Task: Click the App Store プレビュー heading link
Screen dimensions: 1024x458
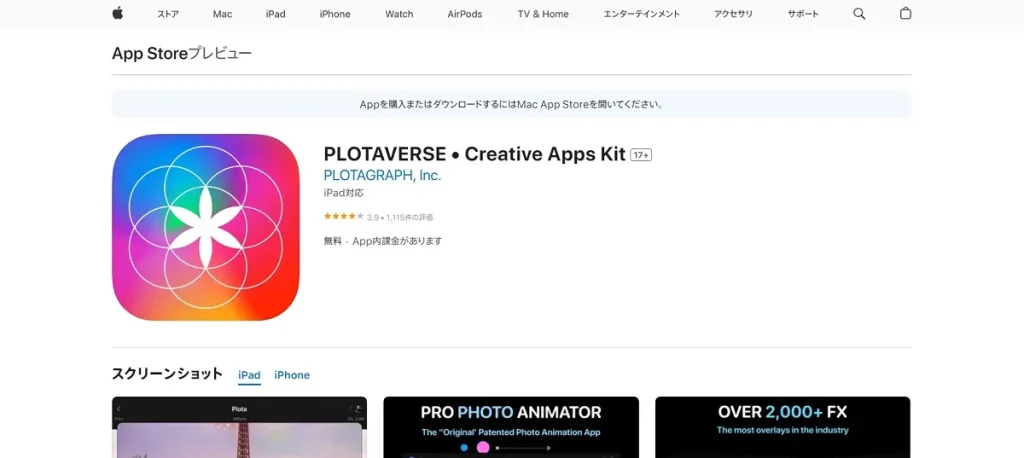Action: pyautogui.click(x=182, y=54)
